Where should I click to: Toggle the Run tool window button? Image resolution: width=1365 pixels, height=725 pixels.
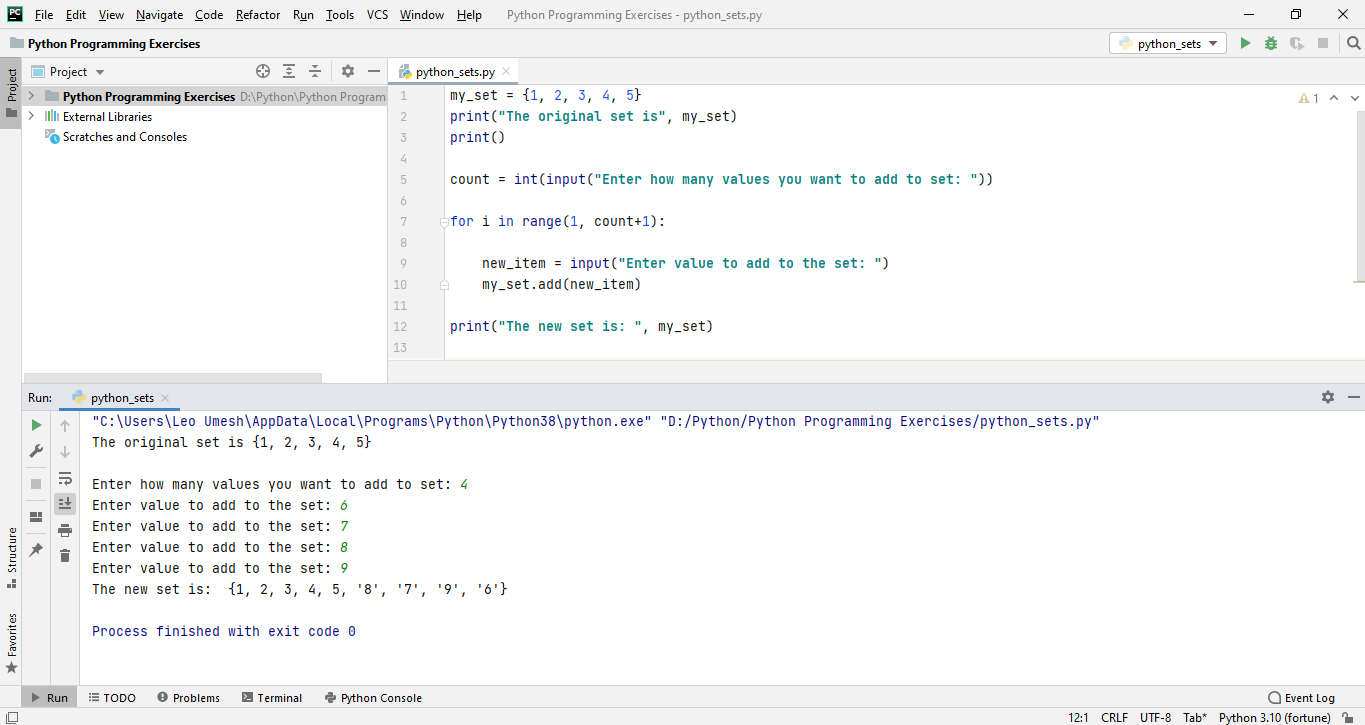tap(47, 698)
